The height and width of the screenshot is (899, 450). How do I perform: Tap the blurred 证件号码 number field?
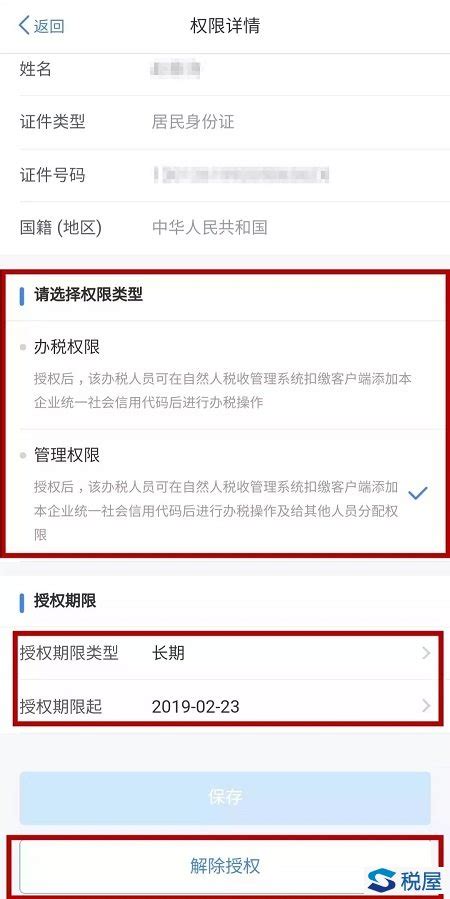pyautogui.click(x=241, y=174)
